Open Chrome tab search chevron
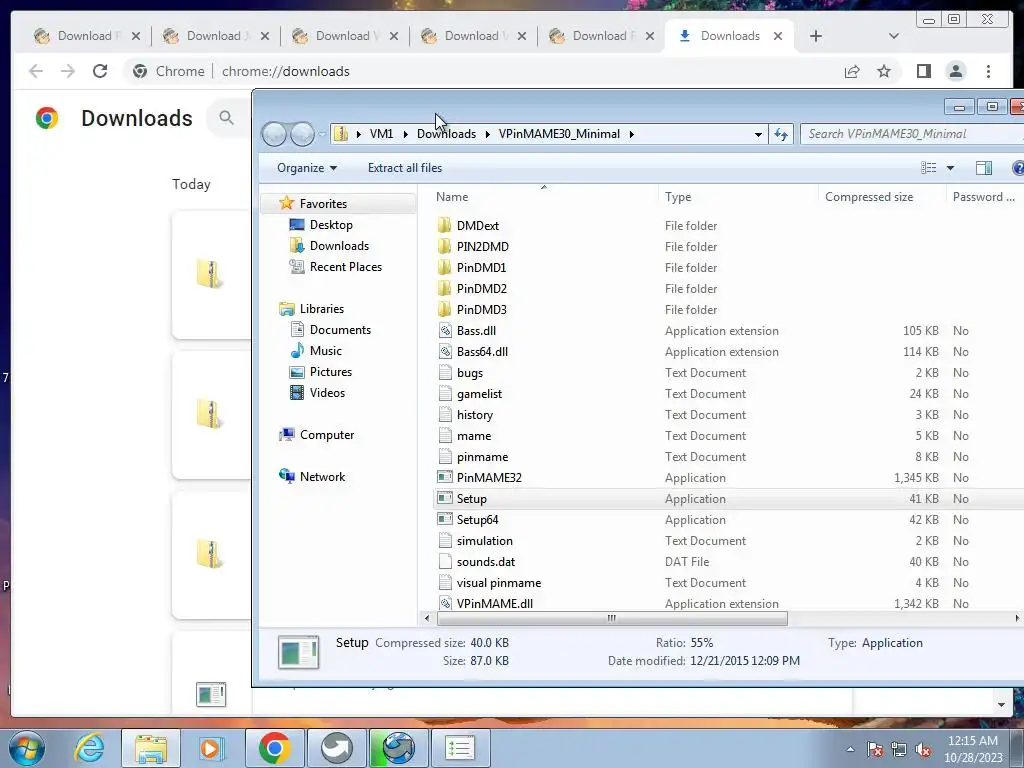This screenshot has width=1024, height=768. [x=893, y=36]
